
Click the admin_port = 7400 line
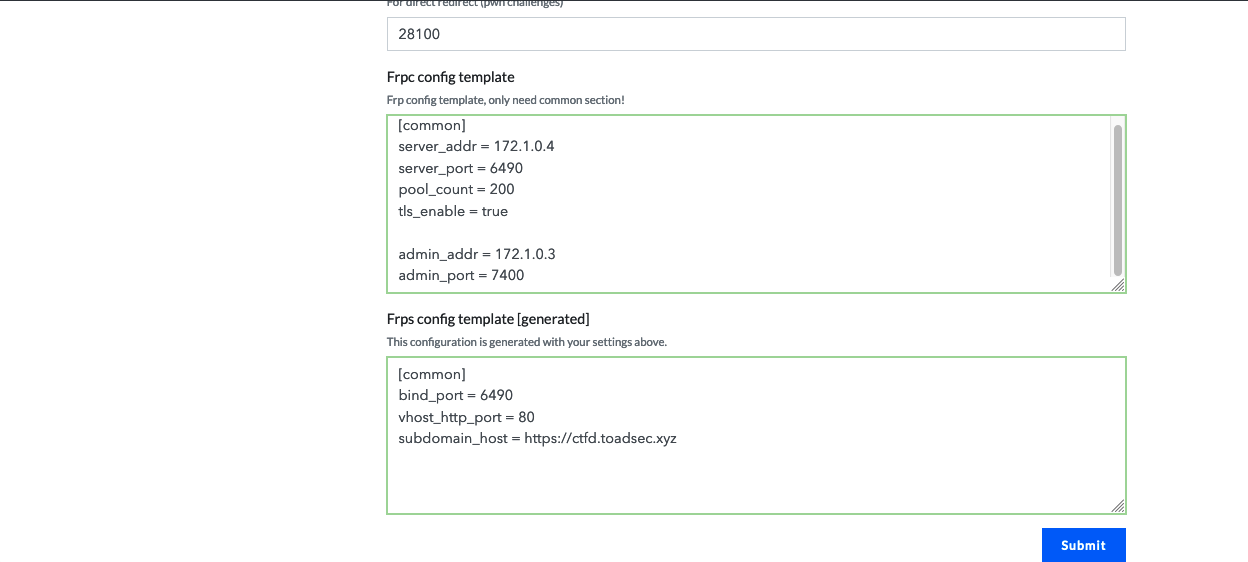(x=461, y=275)
